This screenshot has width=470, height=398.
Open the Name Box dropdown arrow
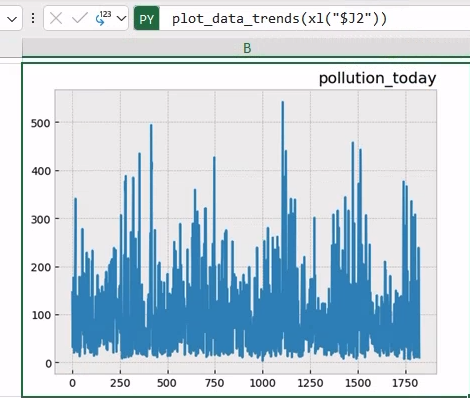point(12,19)
